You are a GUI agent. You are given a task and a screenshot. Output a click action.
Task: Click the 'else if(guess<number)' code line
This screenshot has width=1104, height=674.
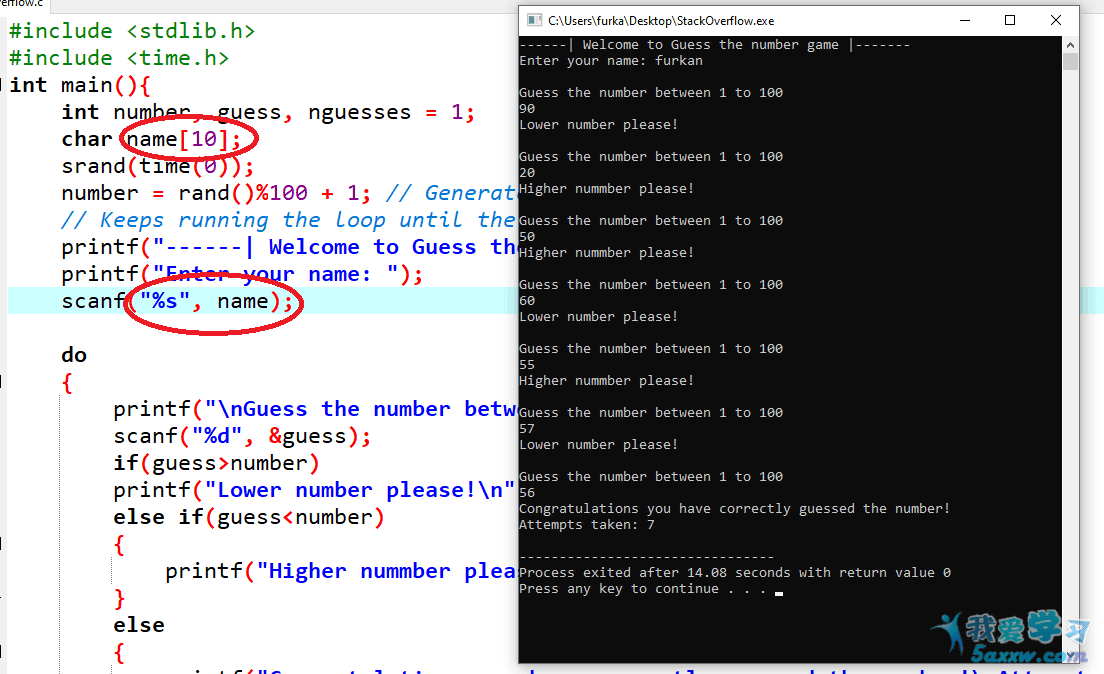pyautogui.click(x=249, y=517)
